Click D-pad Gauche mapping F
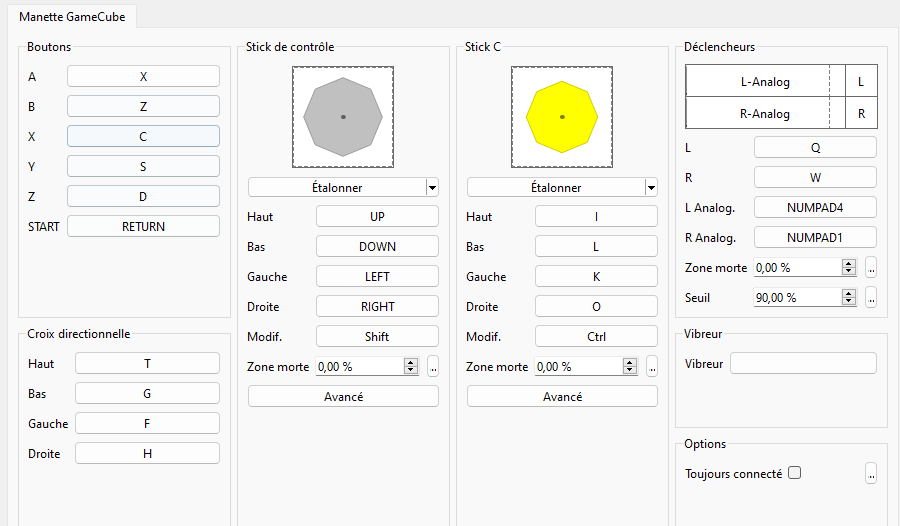900x526 pixels. click(147, 423)
